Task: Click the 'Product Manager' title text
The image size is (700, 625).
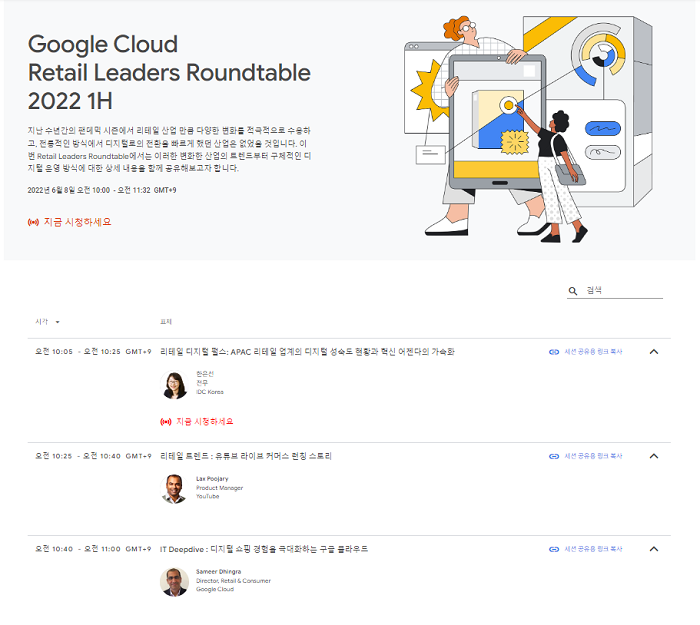Action: 219,488
